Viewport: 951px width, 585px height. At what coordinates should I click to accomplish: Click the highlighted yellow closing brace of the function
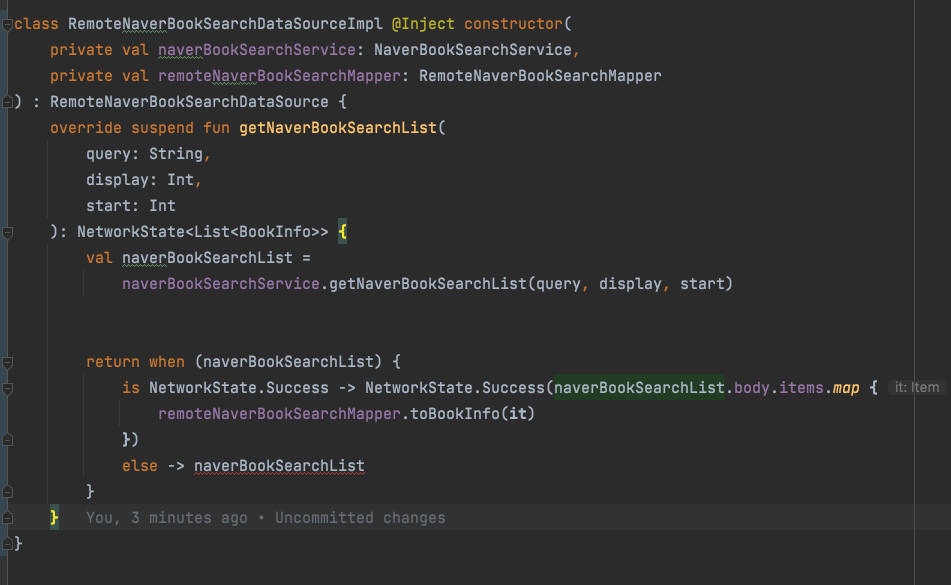54,517
